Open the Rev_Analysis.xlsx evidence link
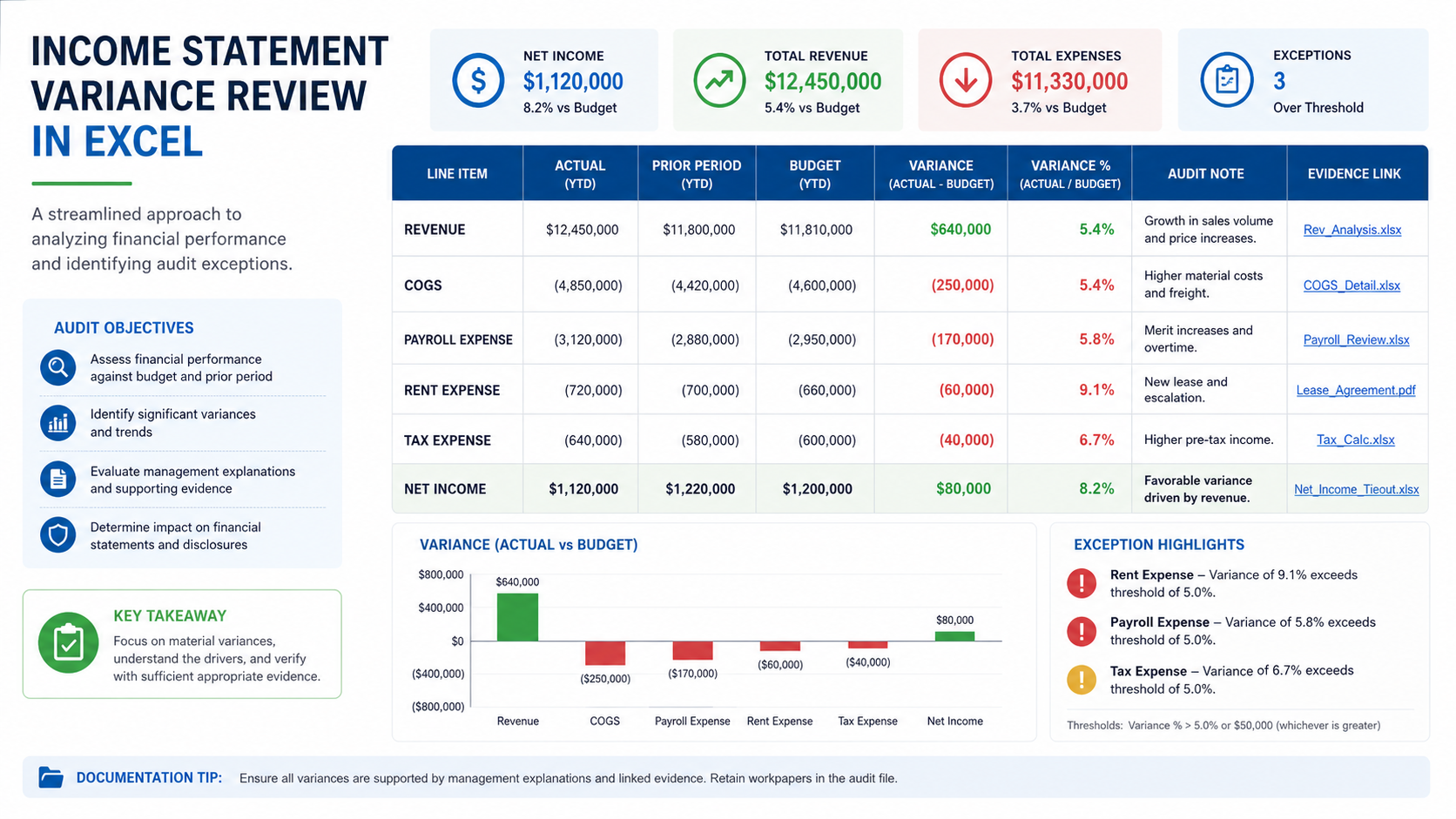Image resolution: width=1456 pixels, height=819 pixels. click(1352, 230)
